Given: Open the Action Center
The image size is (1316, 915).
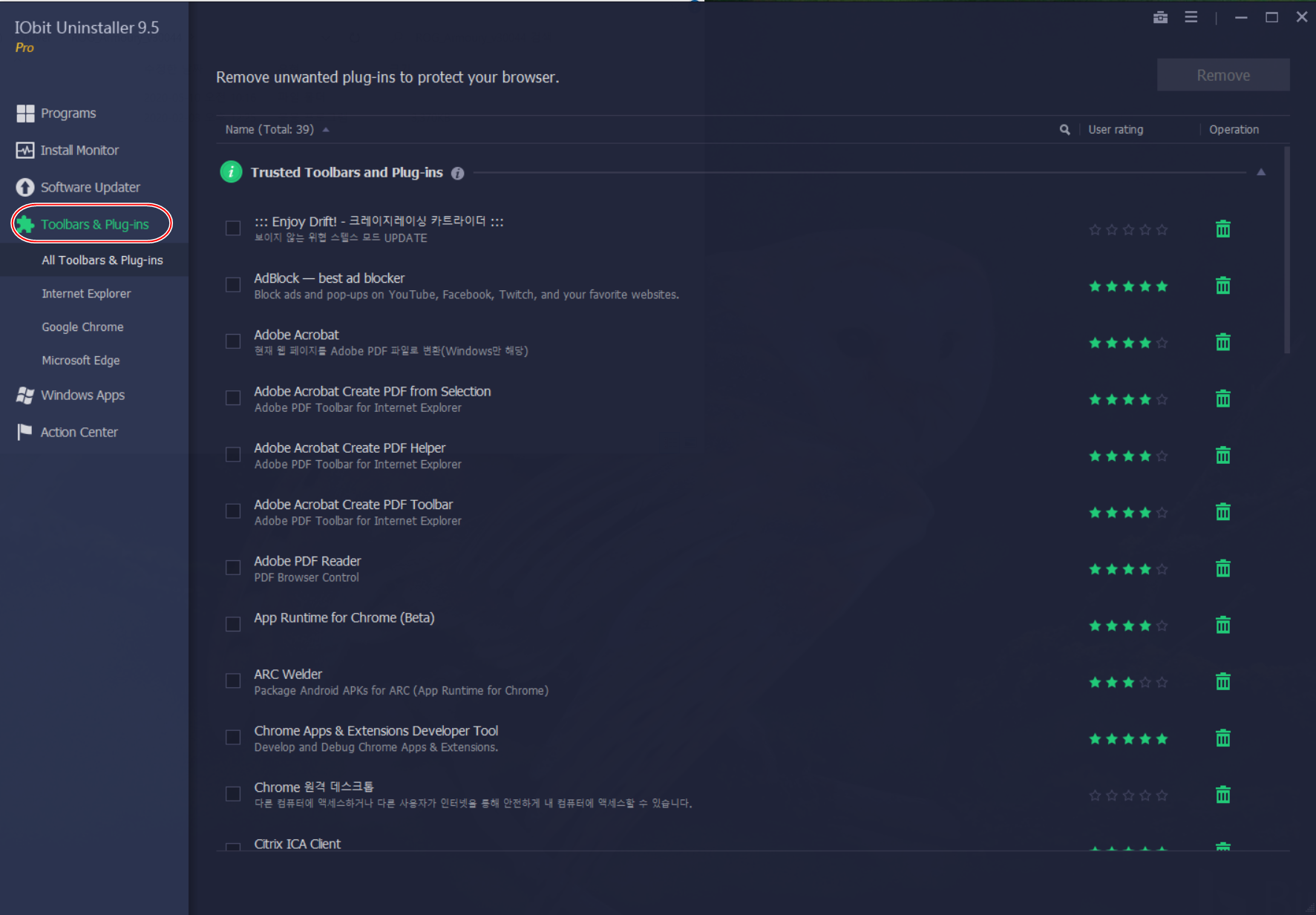Looking at the screenshot, I should click(79, 432).
